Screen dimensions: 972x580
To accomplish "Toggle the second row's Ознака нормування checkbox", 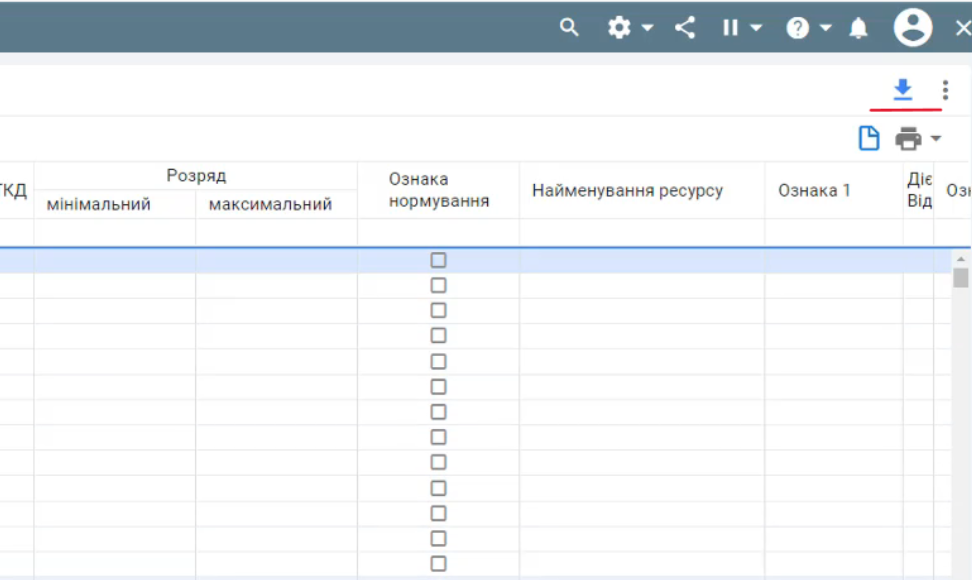I will pos(438,285).
